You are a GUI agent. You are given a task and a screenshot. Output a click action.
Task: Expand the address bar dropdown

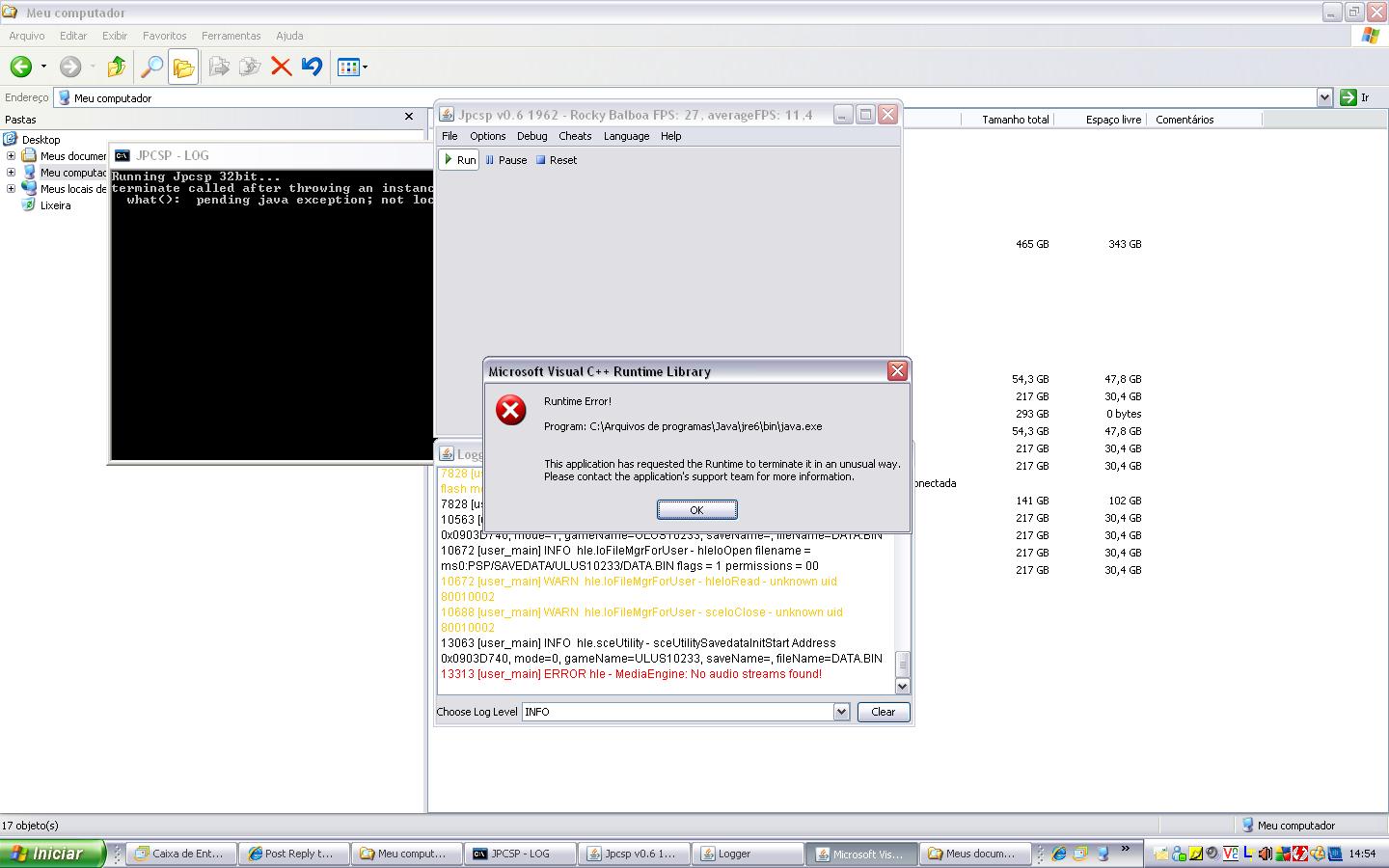[x=1324, y=97]
